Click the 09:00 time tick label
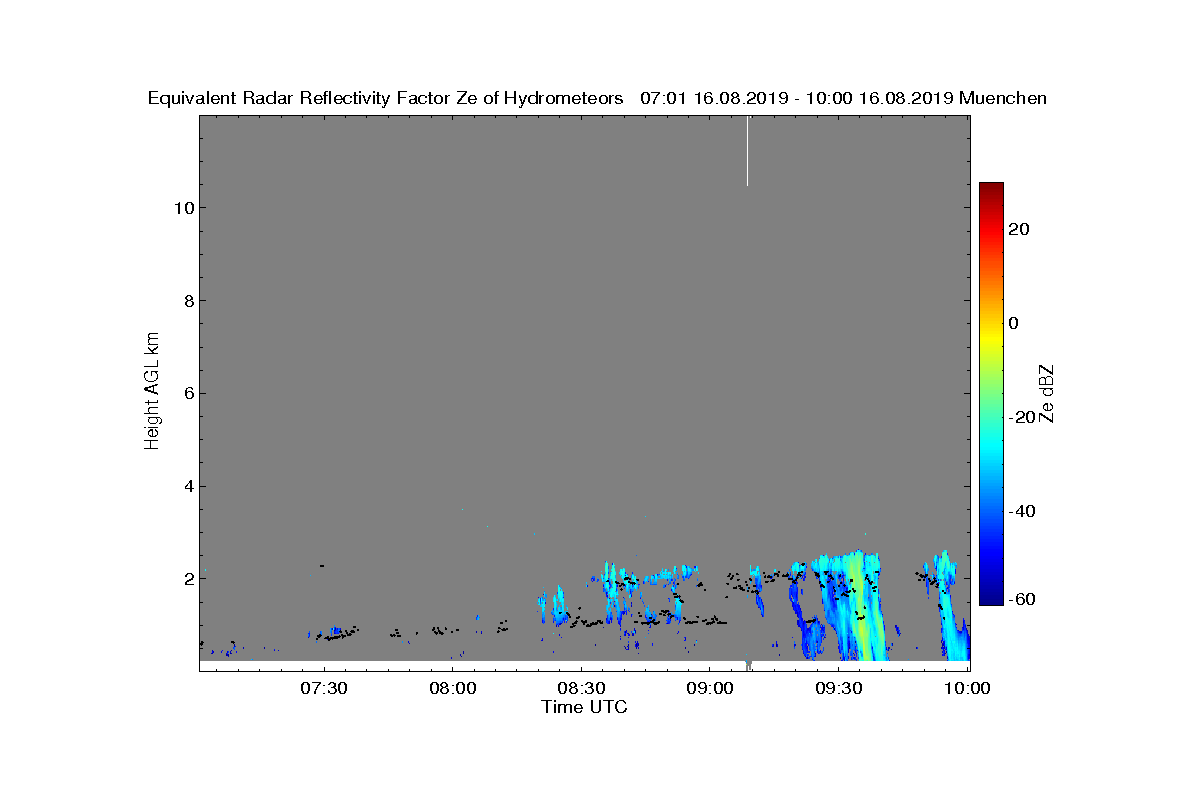Viewport: 1200px width, 800px height. (710, 689)
